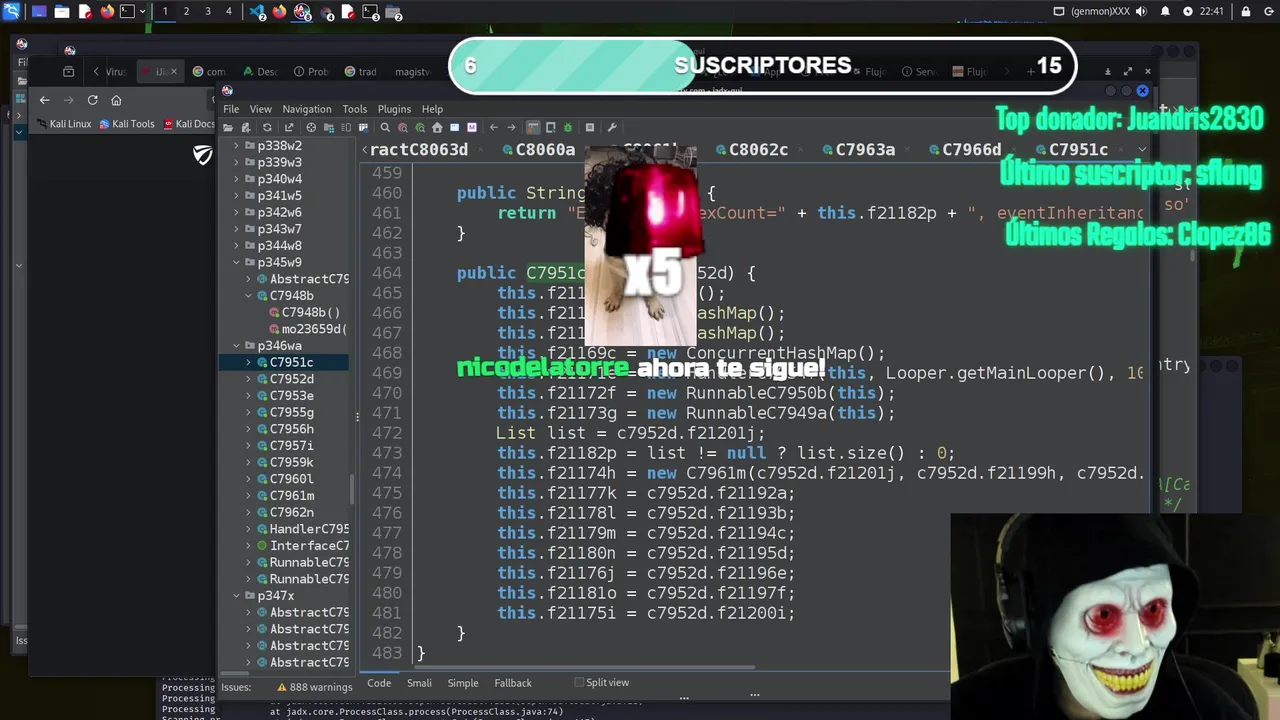Collapse the p347x package
This screenshot has width=1280, height=720.
[x=237, y=596]
